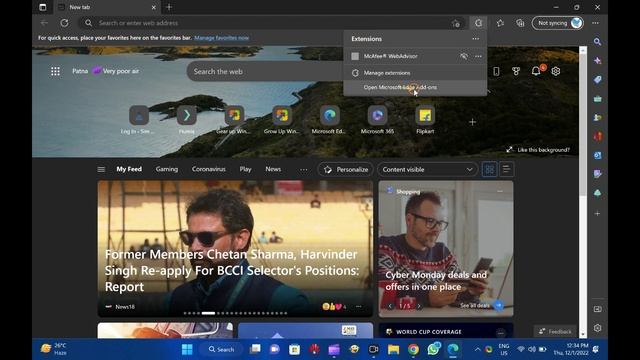Select McAfee WebAdvisor extension entry

coord(391,56)
